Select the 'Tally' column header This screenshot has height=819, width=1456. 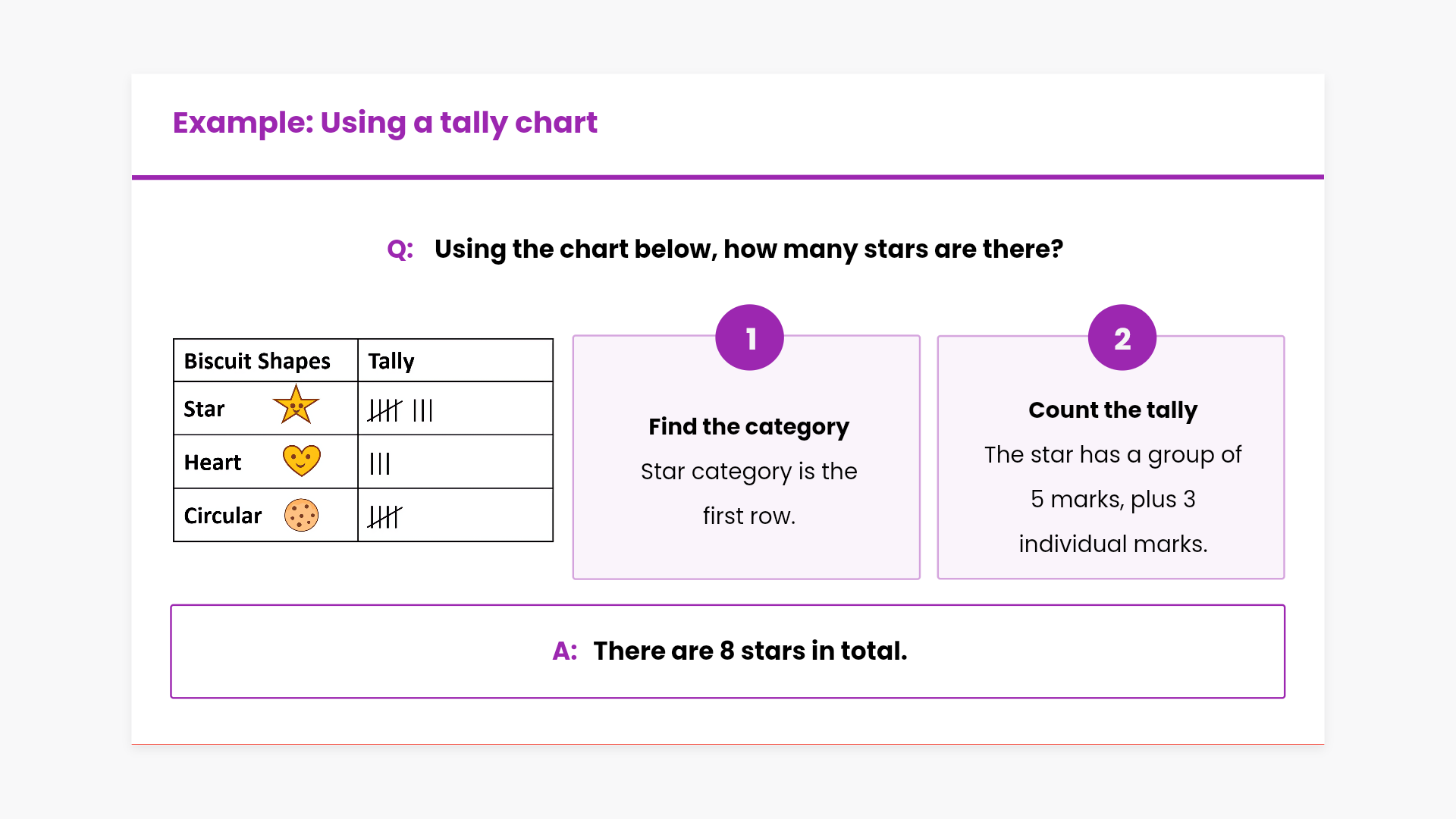pyautogui.click(x=391, y=361)
